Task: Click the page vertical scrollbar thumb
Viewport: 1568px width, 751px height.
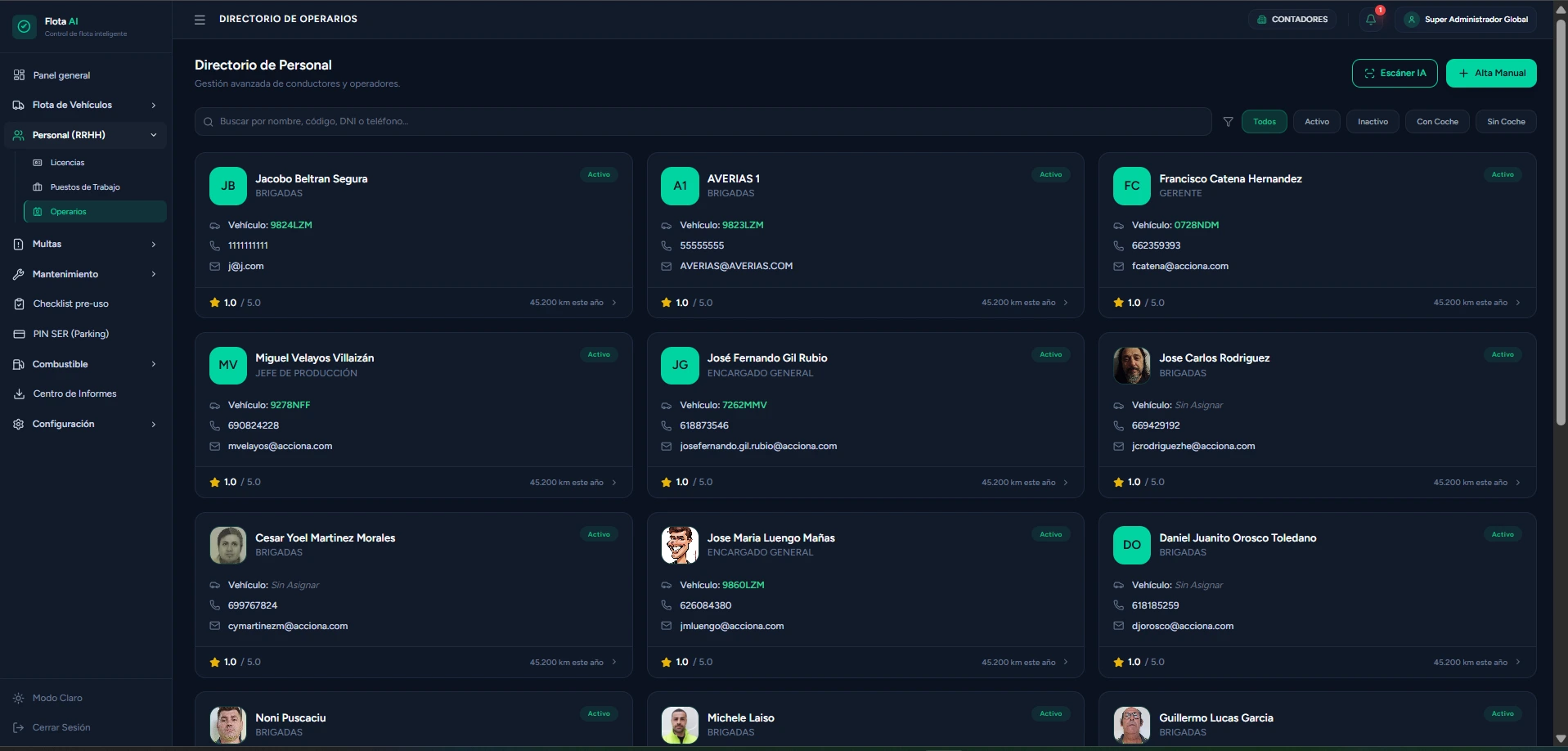Action: [1561, 221]
